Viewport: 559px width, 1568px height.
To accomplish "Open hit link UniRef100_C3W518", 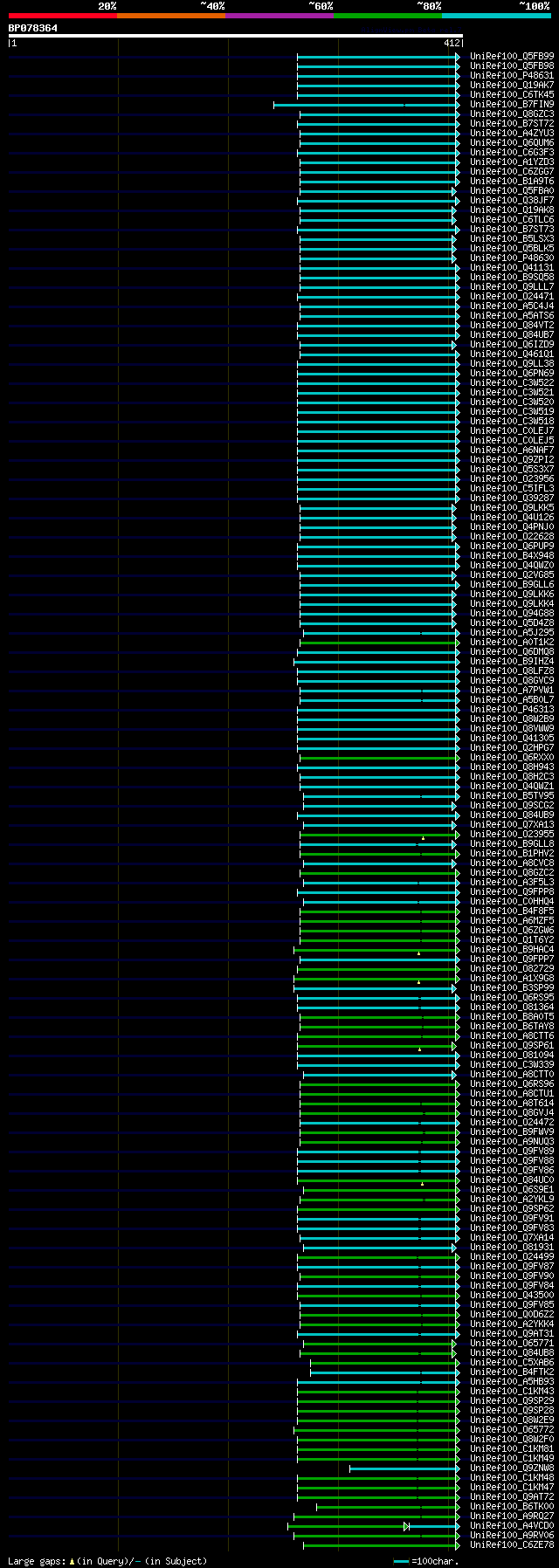I will coord(512,421).
